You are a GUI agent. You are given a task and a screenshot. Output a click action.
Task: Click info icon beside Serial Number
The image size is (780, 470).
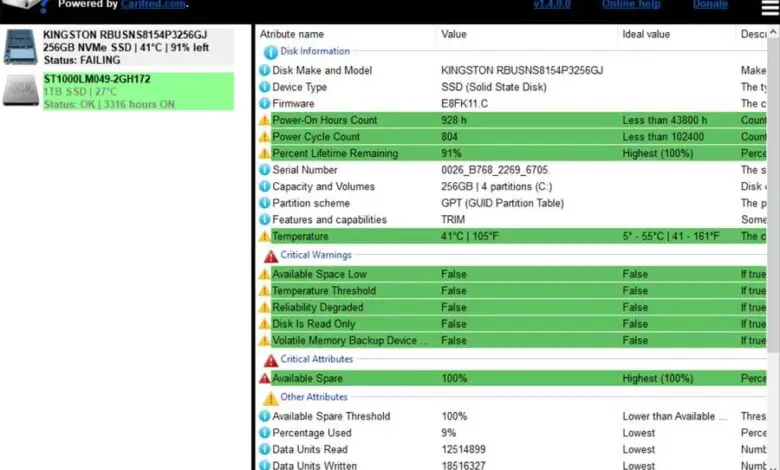click(x=264, y=170)
